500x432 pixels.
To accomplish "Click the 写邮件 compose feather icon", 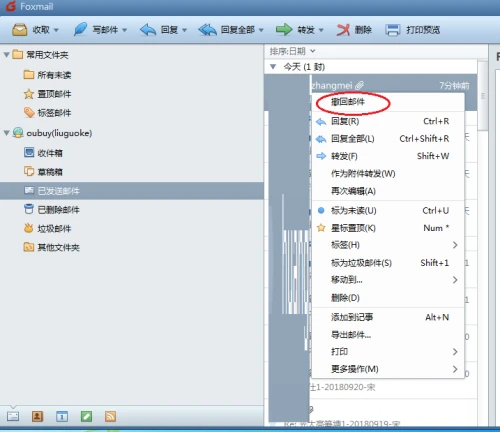I will [x=80, y=29].
